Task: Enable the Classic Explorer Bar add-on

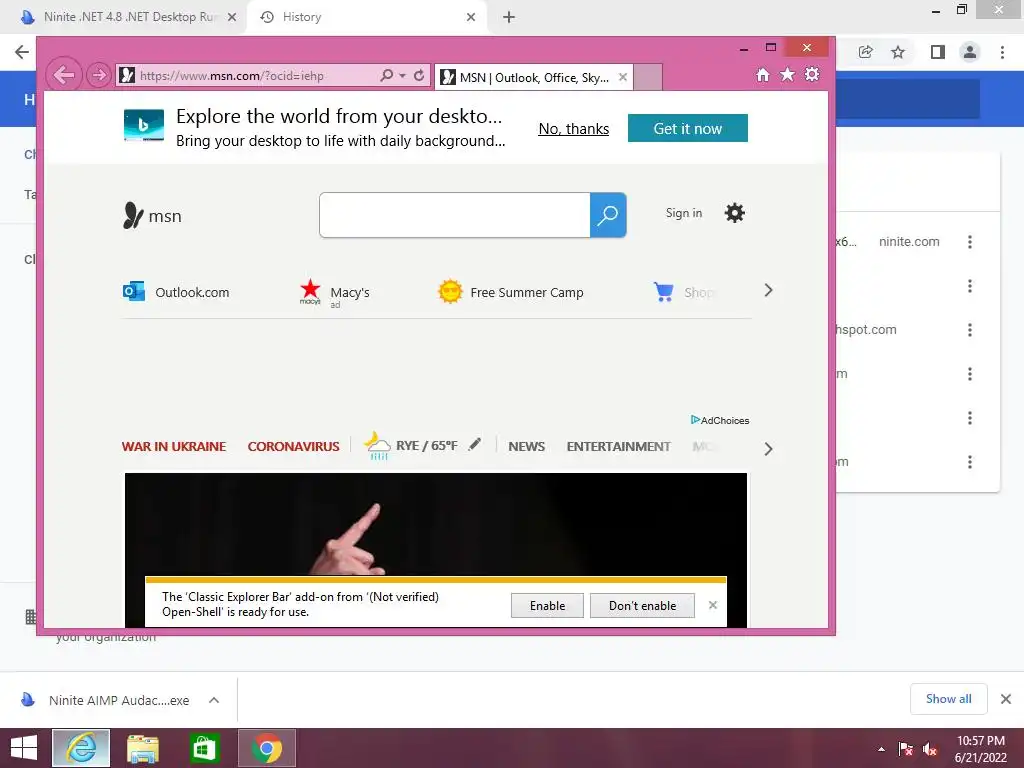Action: tap(547, 605)
